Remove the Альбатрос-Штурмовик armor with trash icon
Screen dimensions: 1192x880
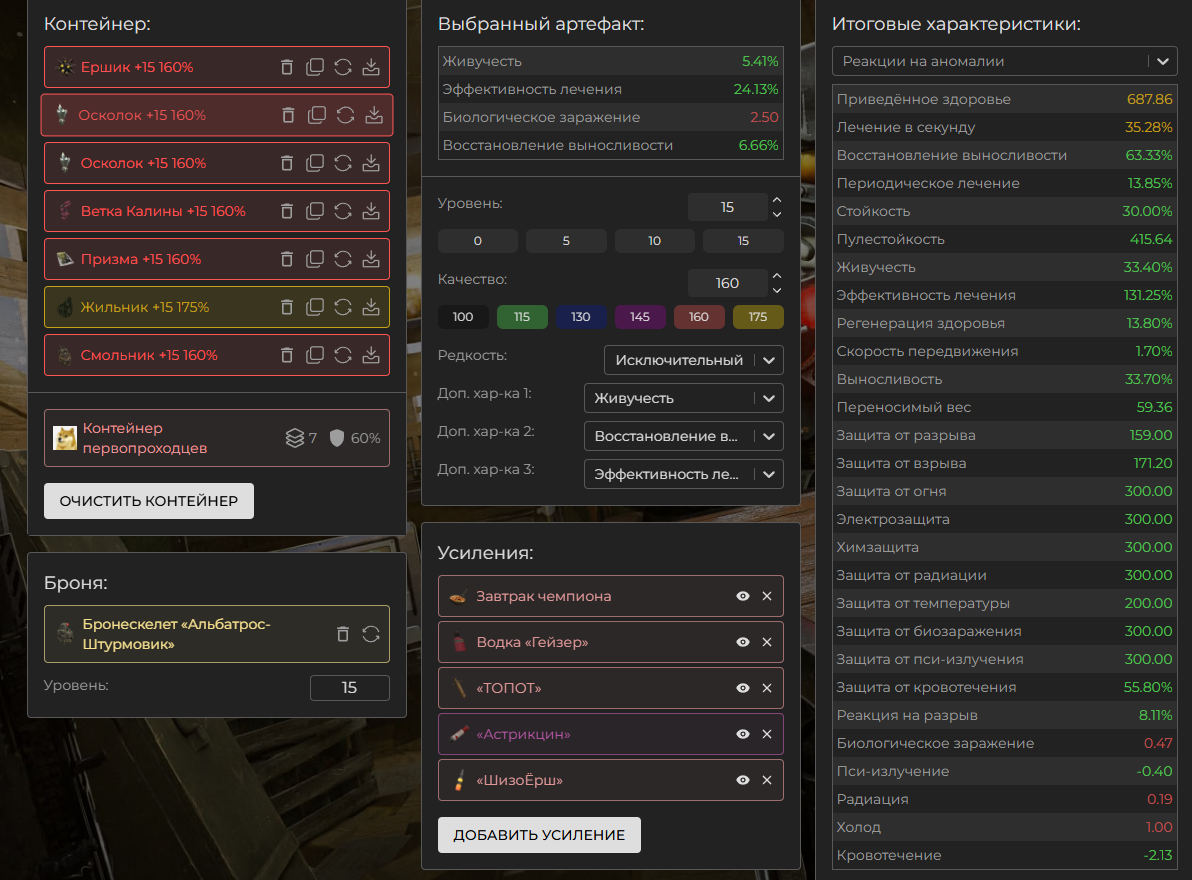(343, 634)
